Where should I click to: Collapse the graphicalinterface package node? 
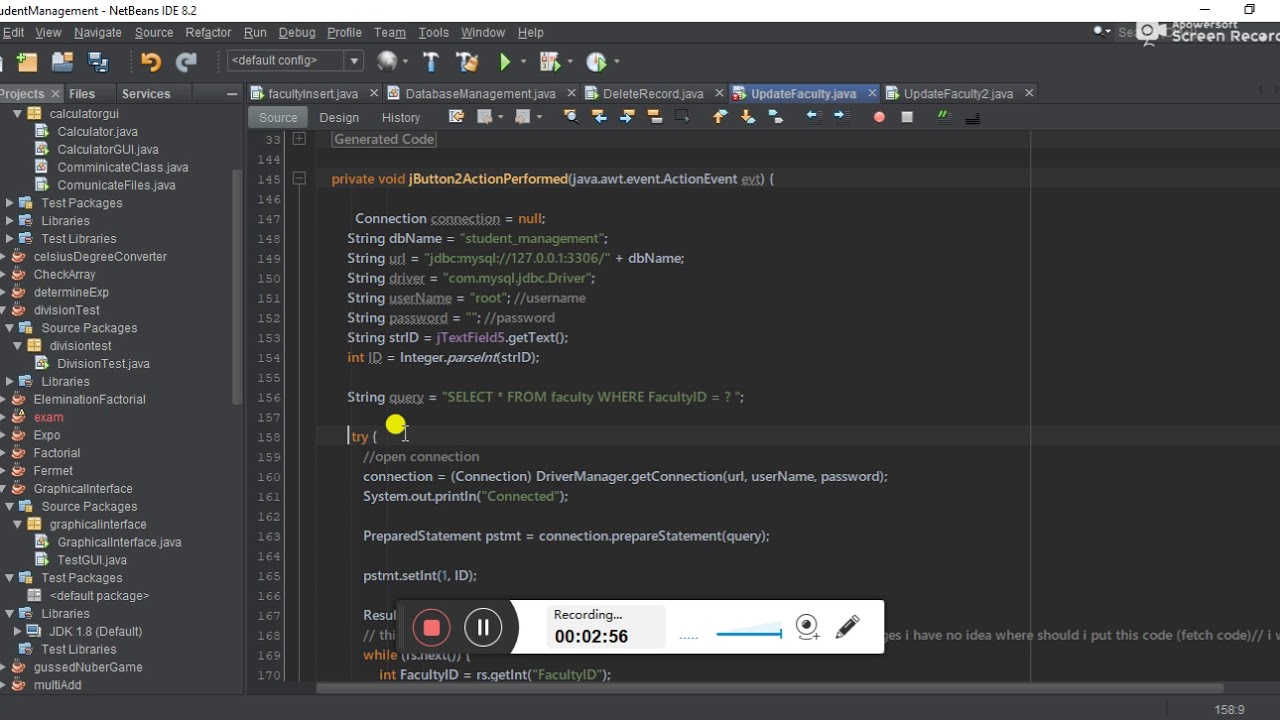[17, 524]
